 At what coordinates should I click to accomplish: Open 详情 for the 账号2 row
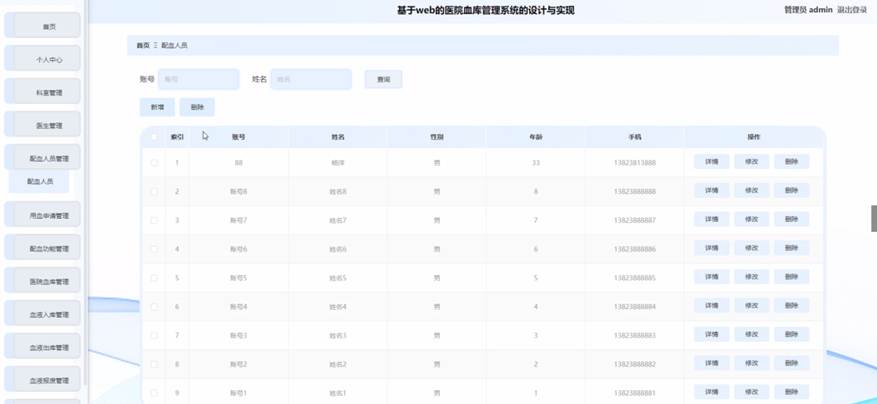click(711, 363)
